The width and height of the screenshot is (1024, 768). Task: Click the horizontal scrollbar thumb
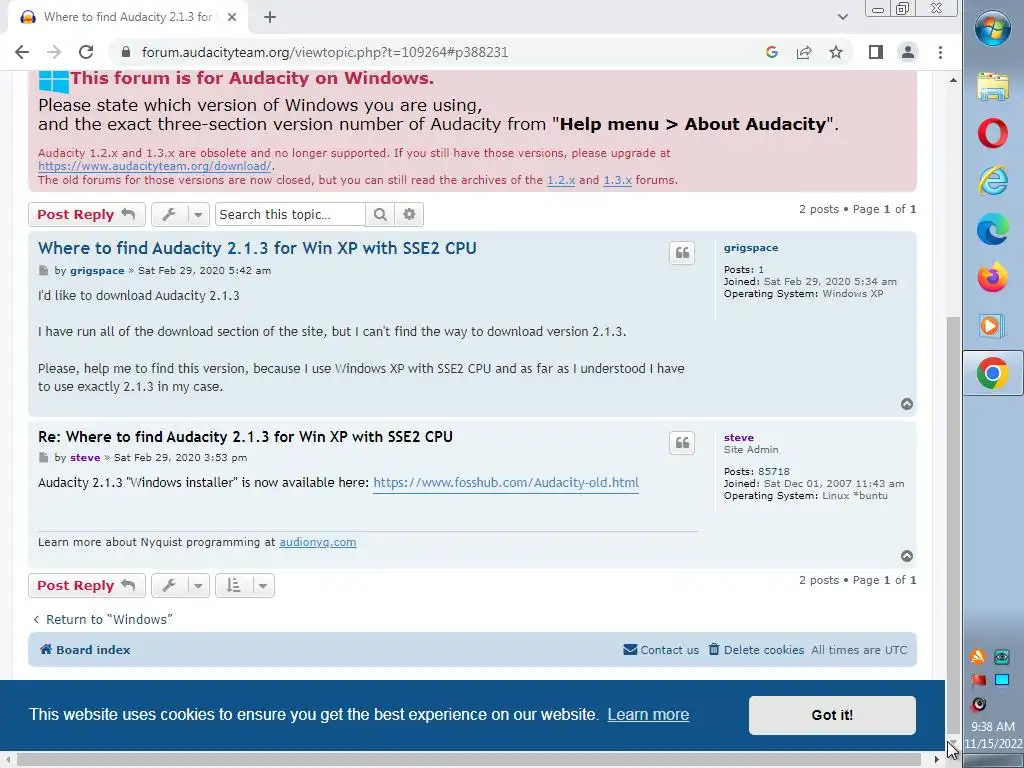[x=469, y=760]
